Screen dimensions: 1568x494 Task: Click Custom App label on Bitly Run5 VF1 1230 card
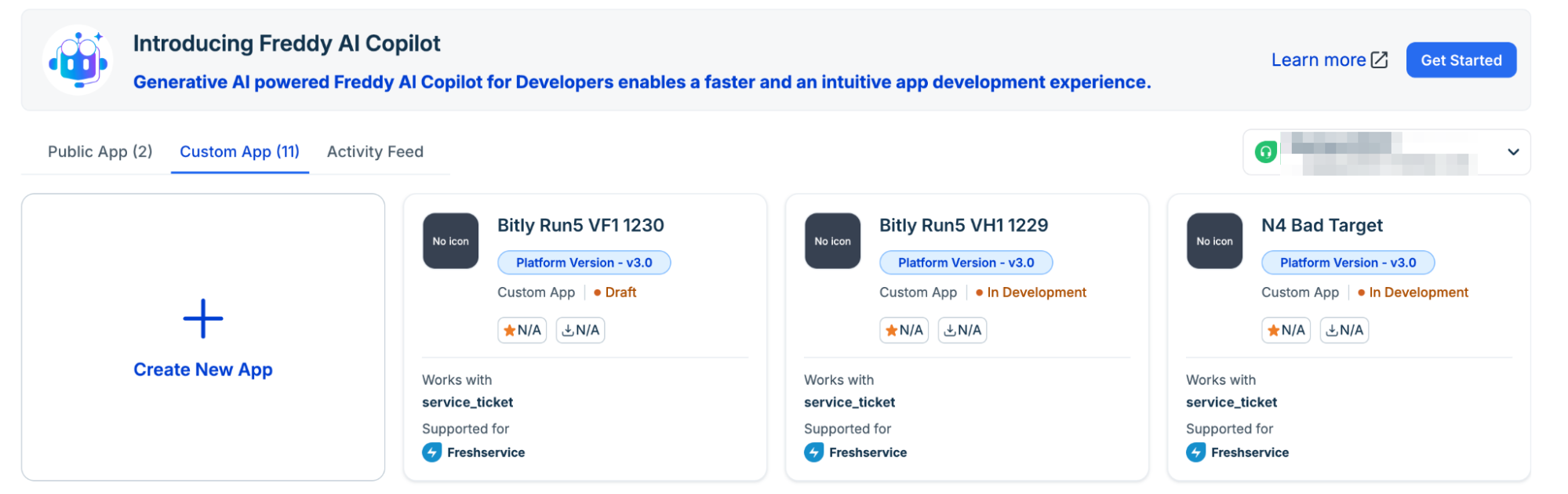[x=536, y=292]
